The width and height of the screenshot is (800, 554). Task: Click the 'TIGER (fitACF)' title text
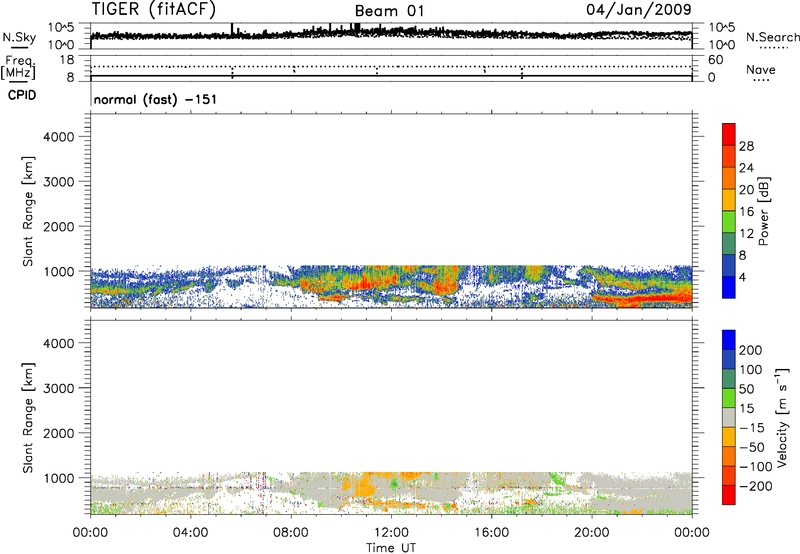pos(154,9)
